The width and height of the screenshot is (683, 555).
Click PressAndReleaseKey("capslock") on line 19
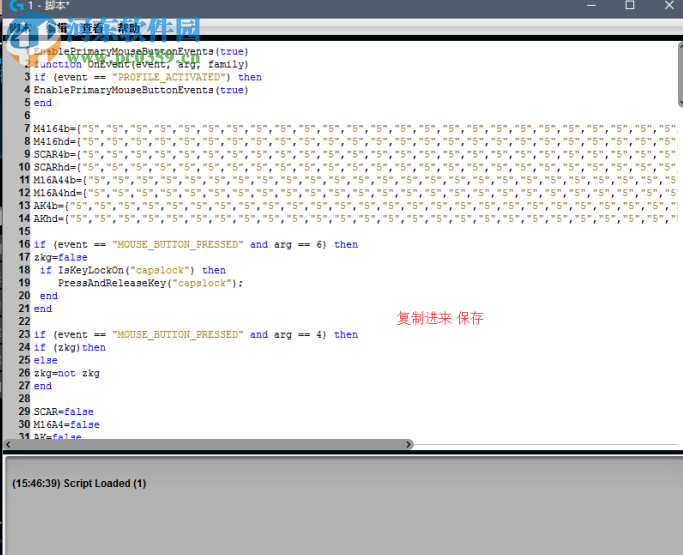click(x=150, y=283)
